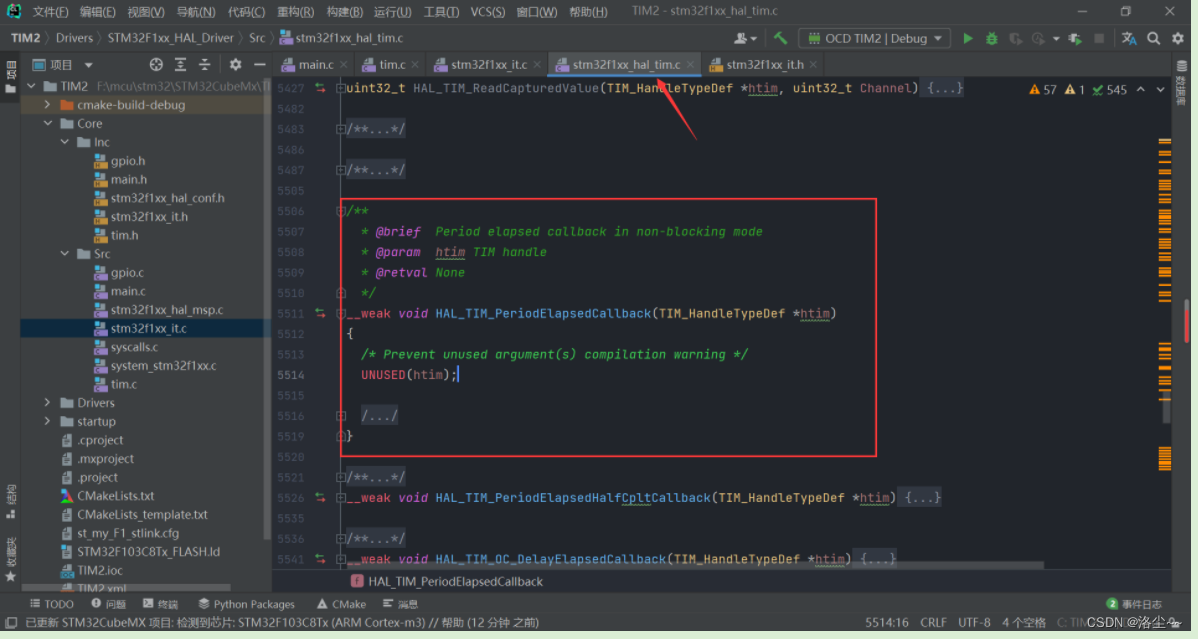Expand folded comment on line 5483
Image resolution: width=1198 pixels, height=639 pixels.
click(341, 129)
